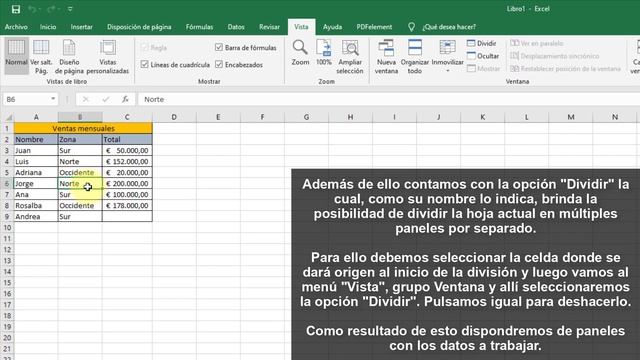Click Desplazamiento sincrónico
The image size is (640, 360).
point(555,56)
